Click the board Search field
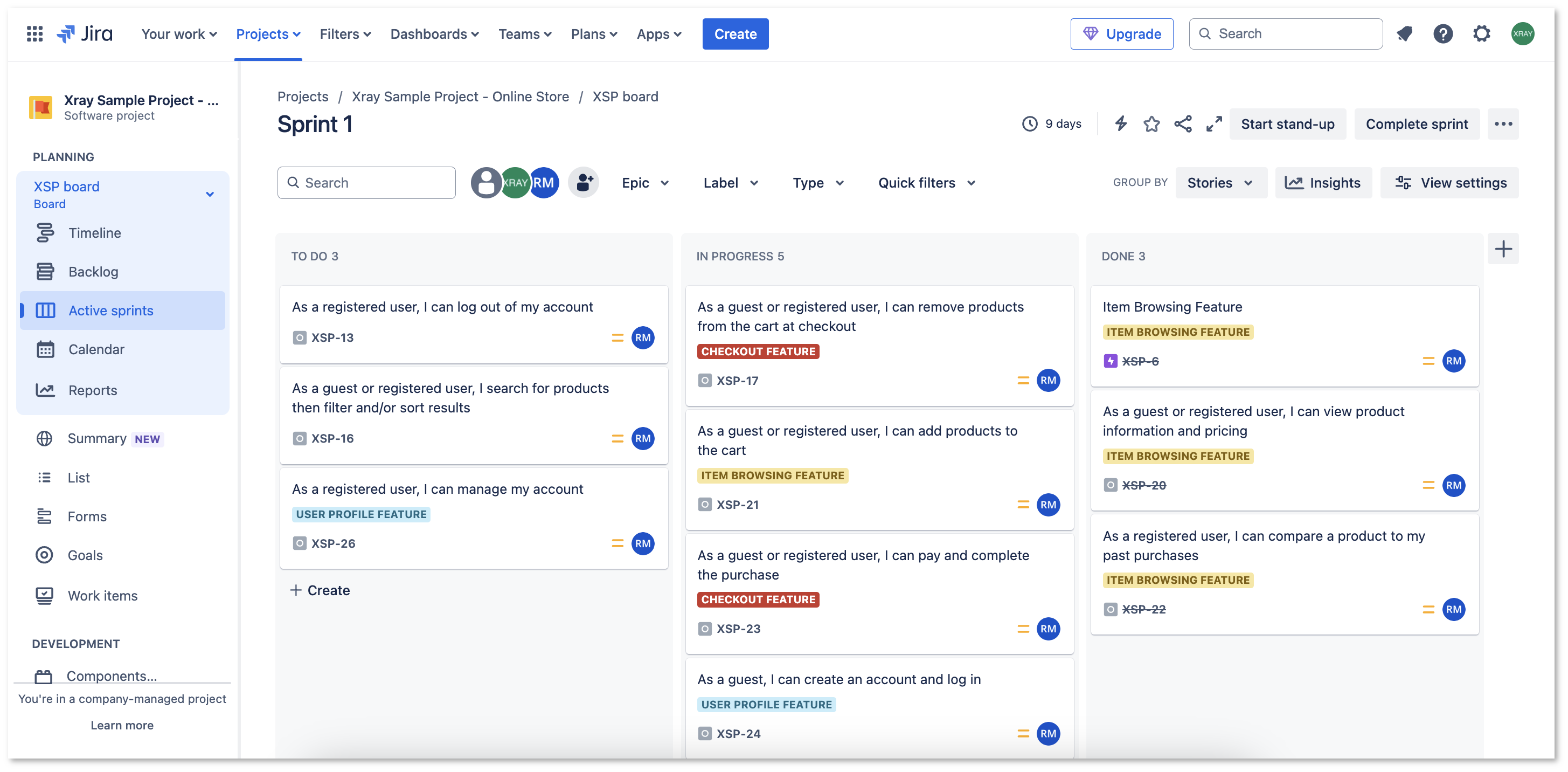The width and height of the screenshot is (1568, 772). [x=366, y=183]
